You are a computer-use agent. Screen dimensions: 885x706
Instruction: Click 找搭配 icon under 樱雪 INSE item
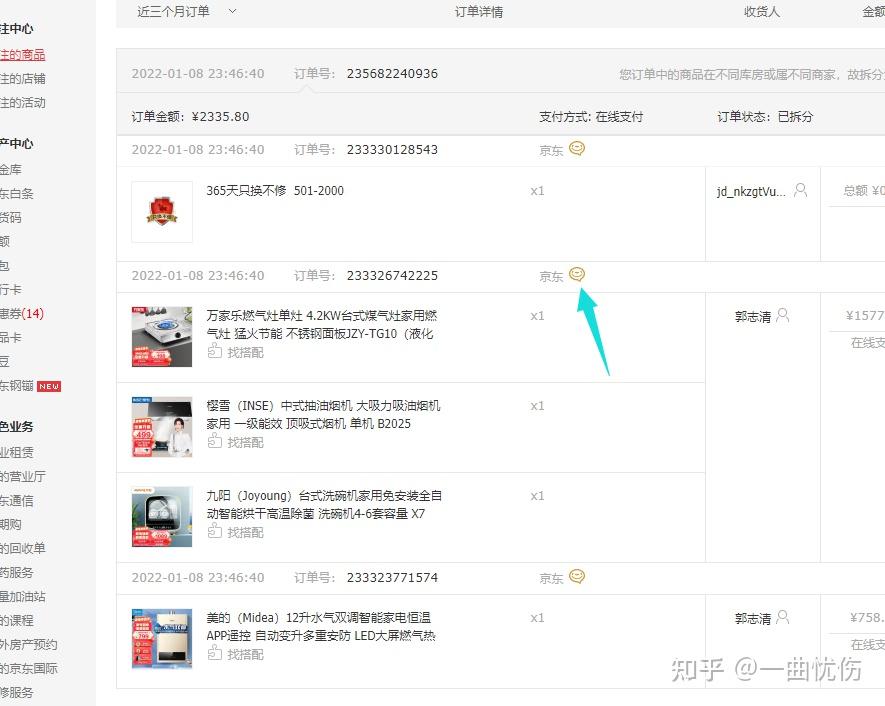(x=214, y=441)
